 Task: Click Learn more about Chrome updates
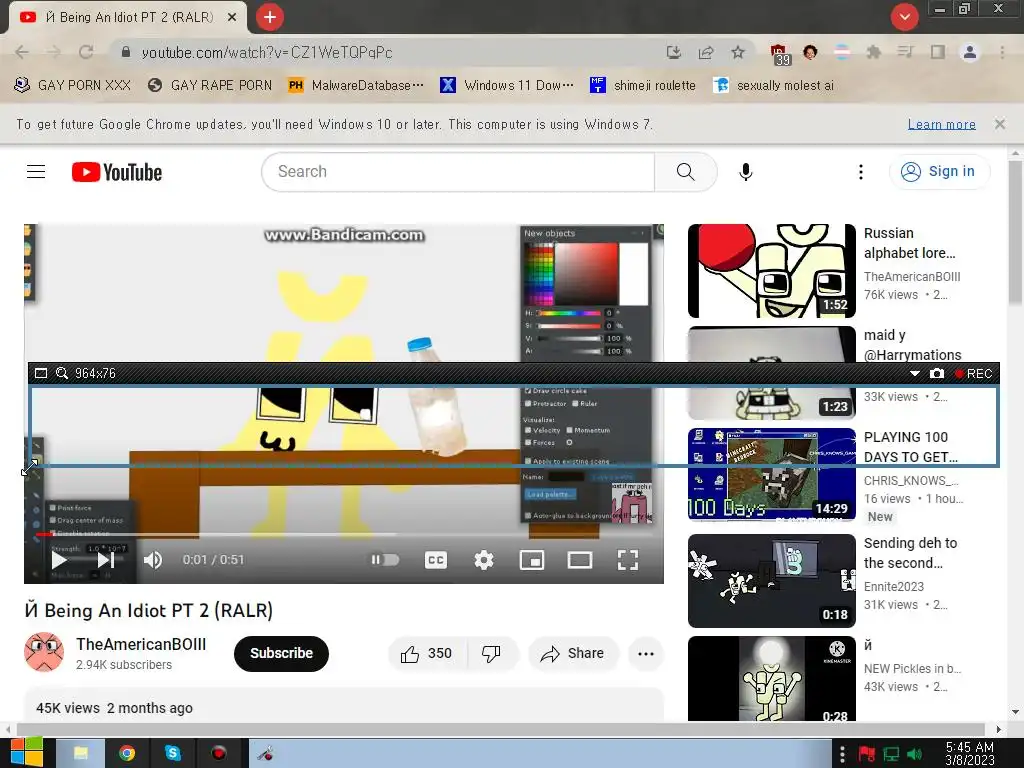[x=941, y=124]
